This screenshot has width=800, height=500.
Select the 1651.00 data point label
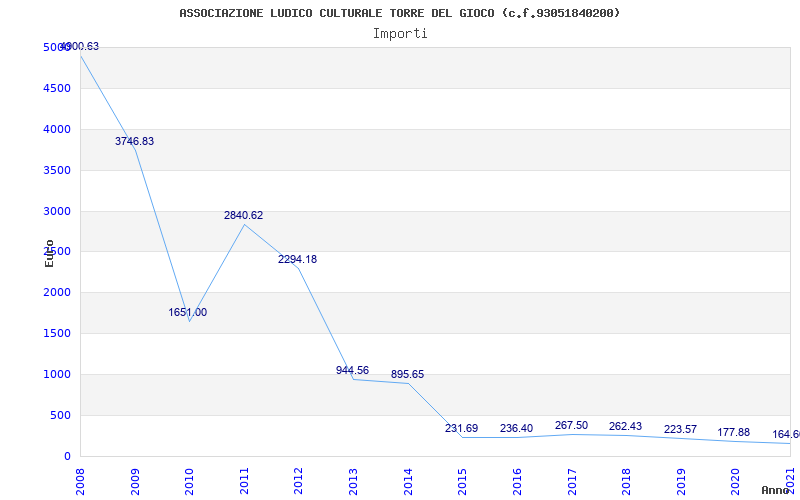point(188,312)
